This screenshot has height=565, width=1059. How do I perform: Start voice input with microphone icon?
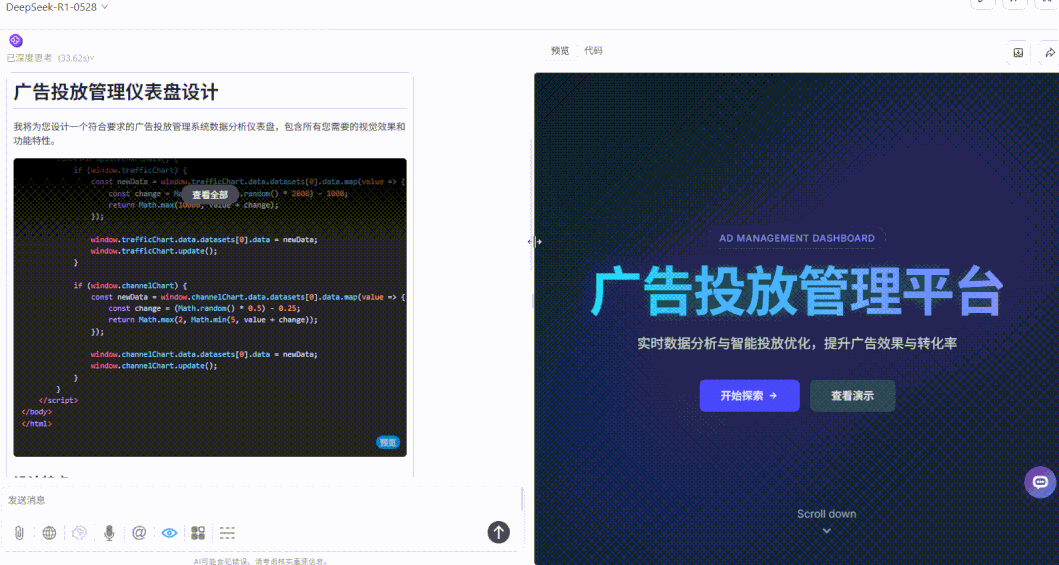click(109, 533)
